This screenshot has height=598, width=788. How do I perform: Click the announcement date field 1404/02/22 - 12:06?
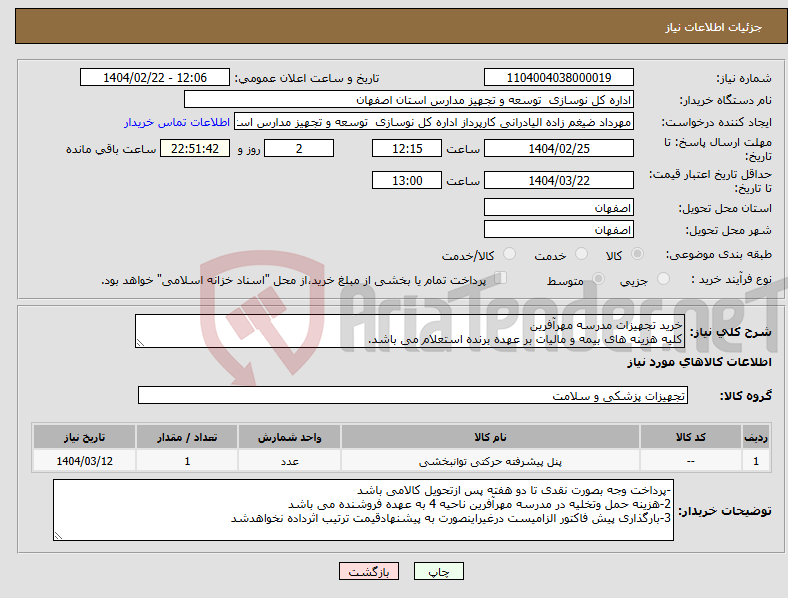click(x=155, y=77)
